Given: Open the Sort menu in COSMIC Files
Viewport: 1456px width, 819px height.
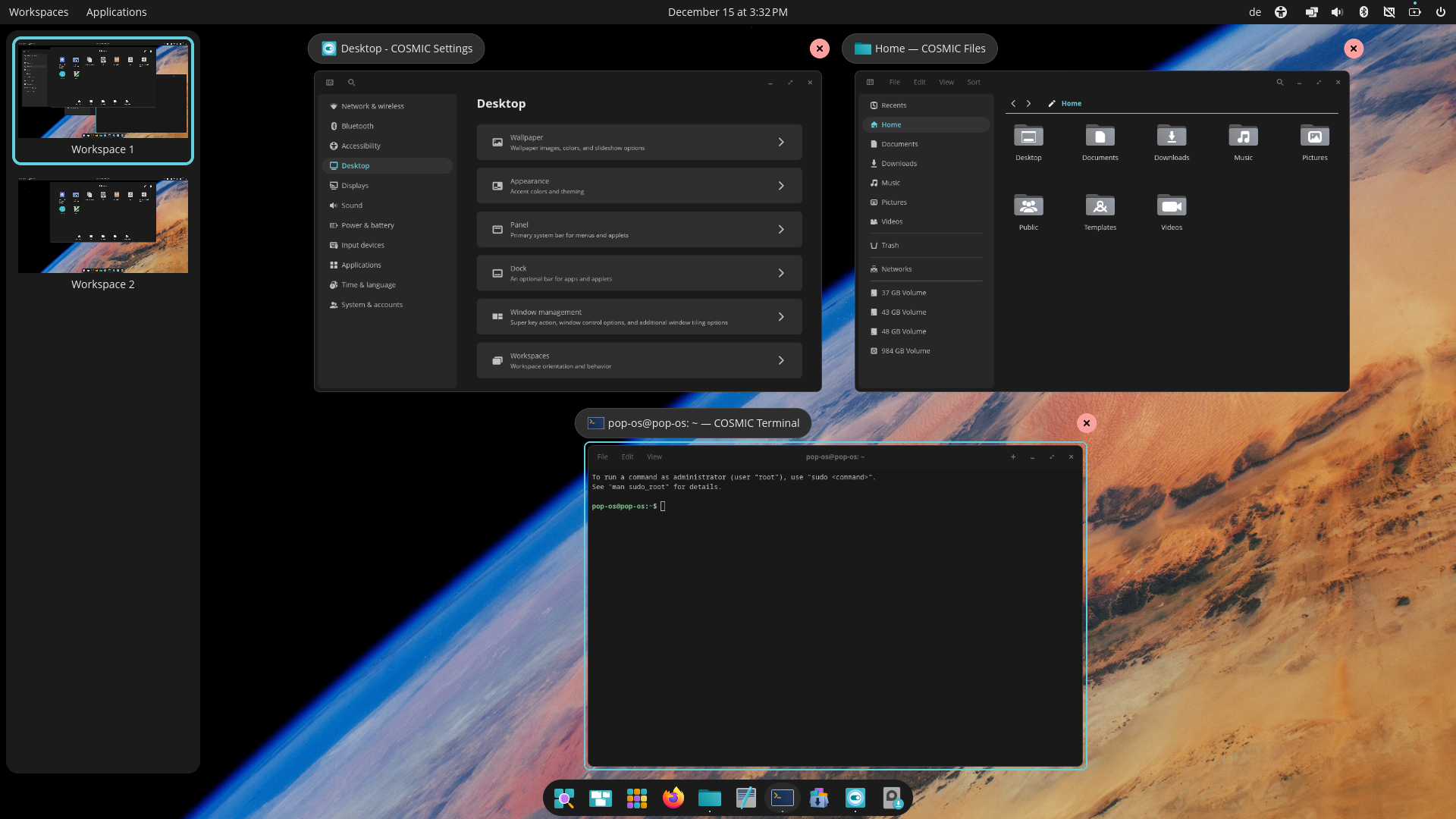Looking at the screenshot, I should click(x=973, y=82).
